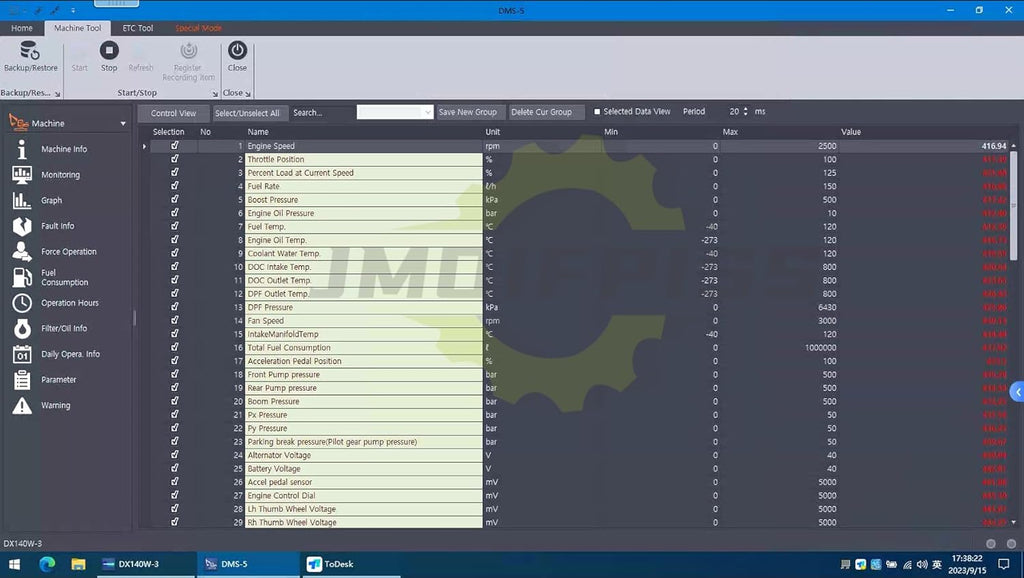Uncheck Alternator Voltage selection checkbox
Viewport: 1024px width, 578px height.
(174, 455)
